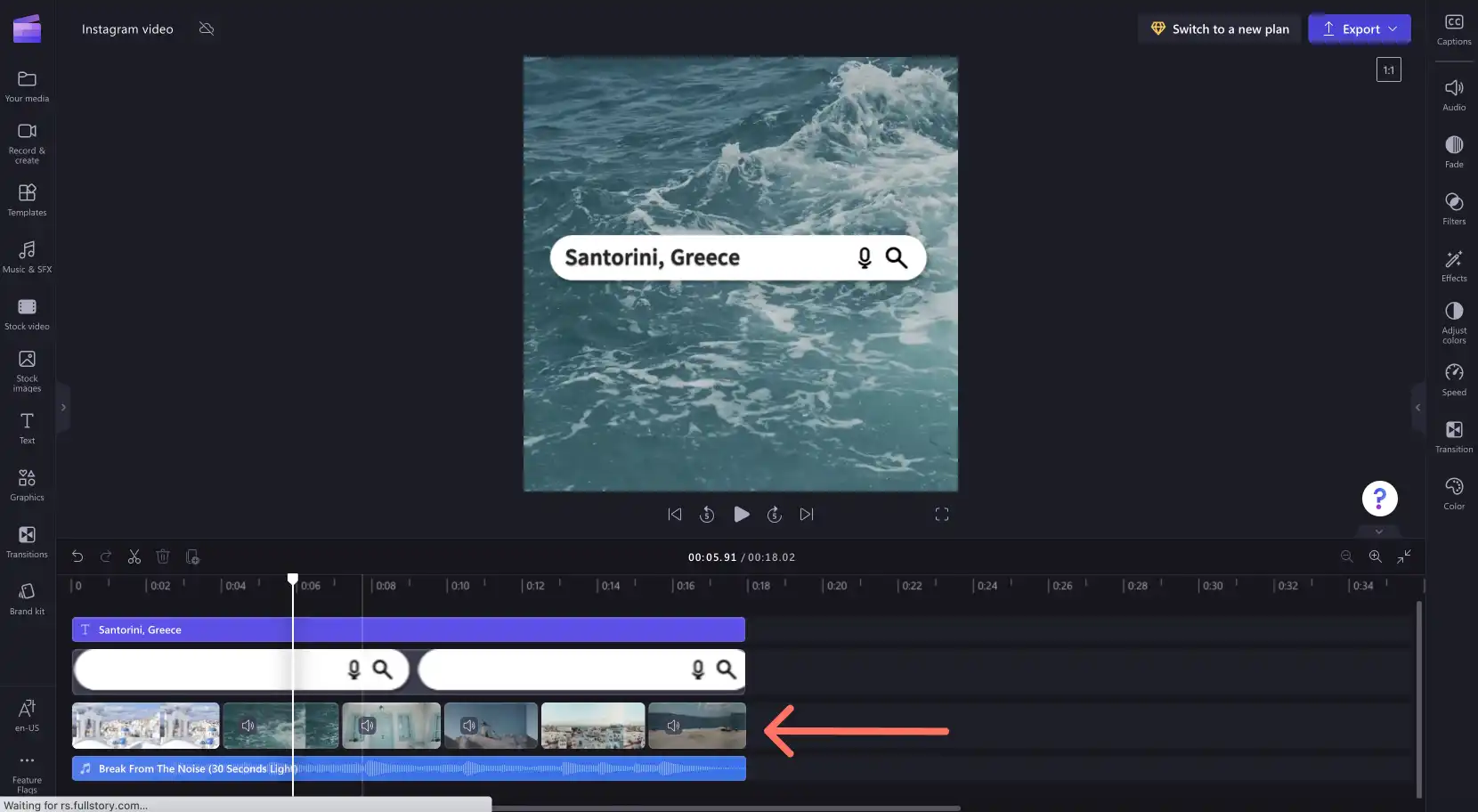1478x812 pixels.
Task: Open the Stock video library
Action: click(x=27, y=313)
